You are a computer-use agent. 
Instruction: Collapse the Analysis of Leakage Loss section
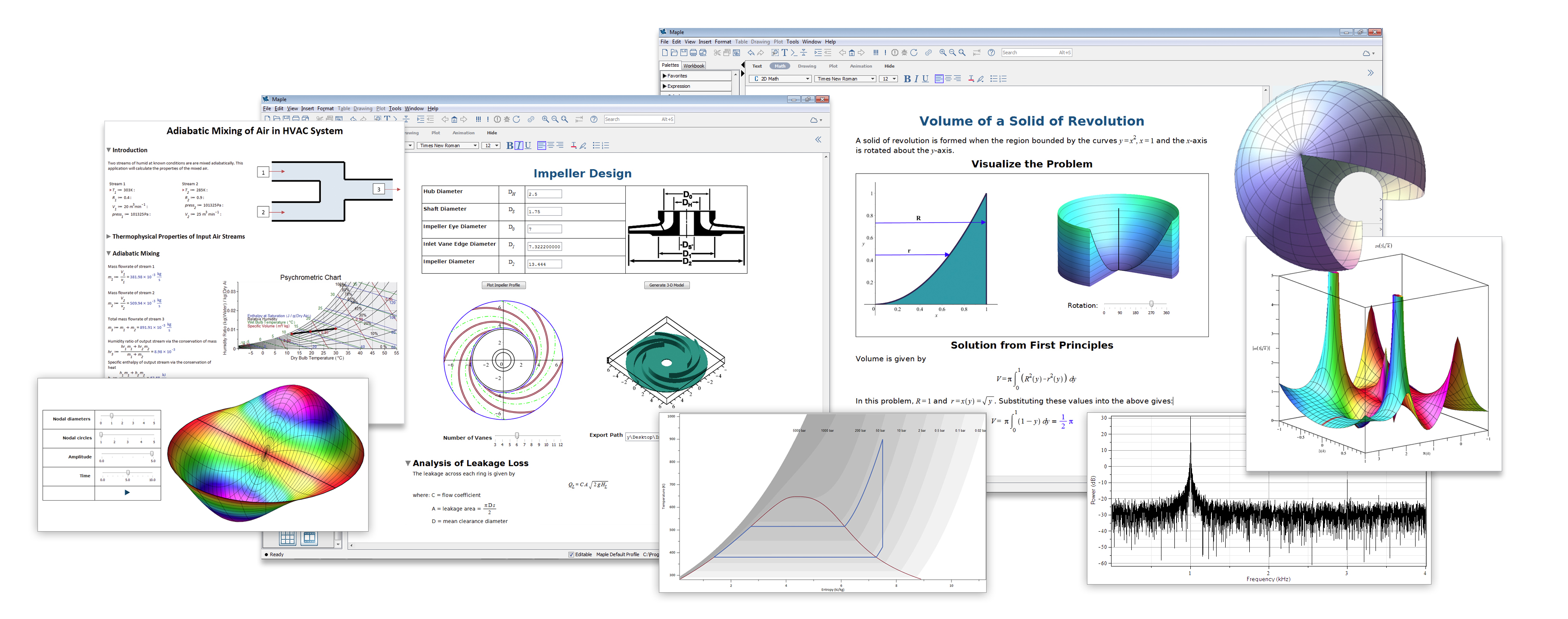pos(408,463)
